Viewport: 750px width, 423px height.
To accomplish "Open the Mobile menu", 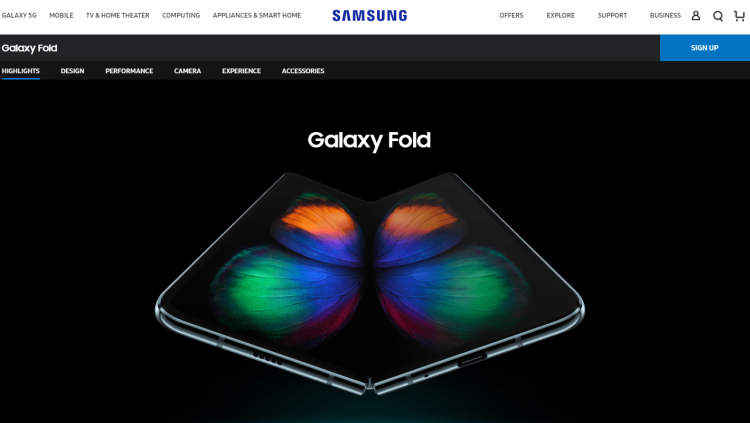I will [x=61, y=15].
